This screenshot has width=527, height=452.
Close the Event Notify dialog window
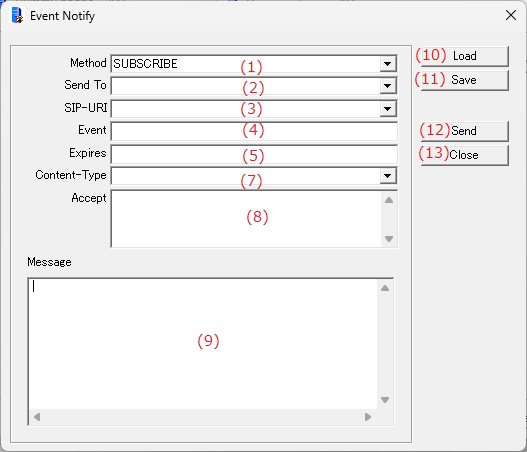[511, 15]
